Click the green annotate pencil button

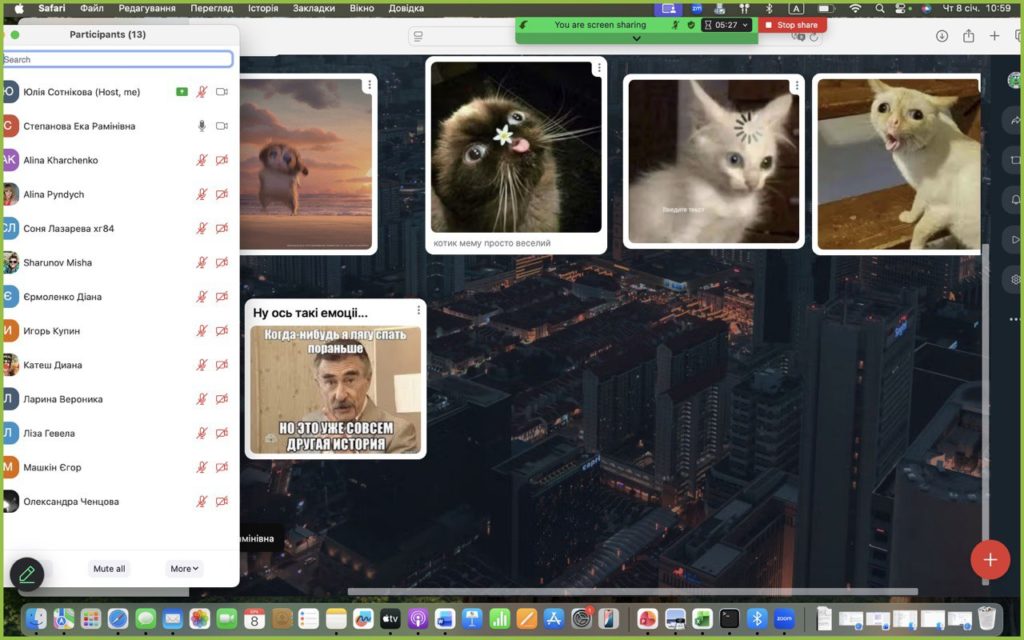point(27,574)
